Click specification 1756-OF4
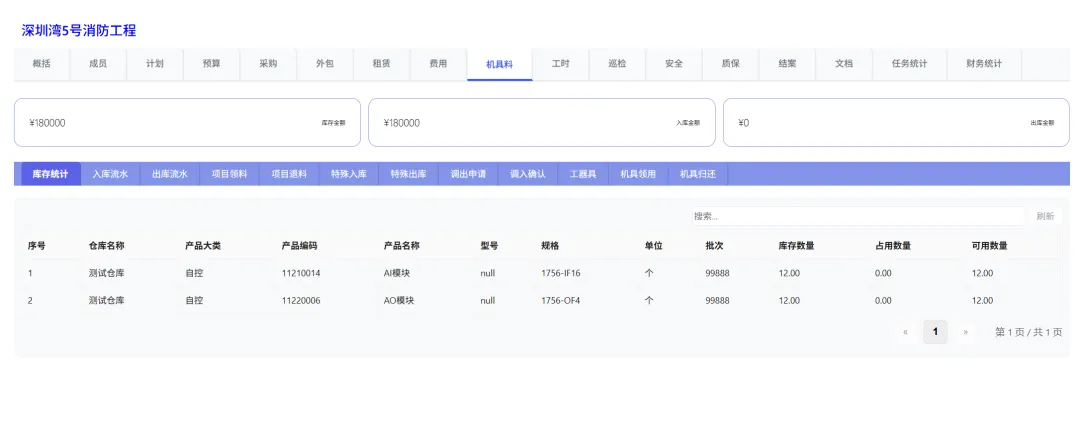The width and height of the screenshot is (1080, 442). click(561, 301)
